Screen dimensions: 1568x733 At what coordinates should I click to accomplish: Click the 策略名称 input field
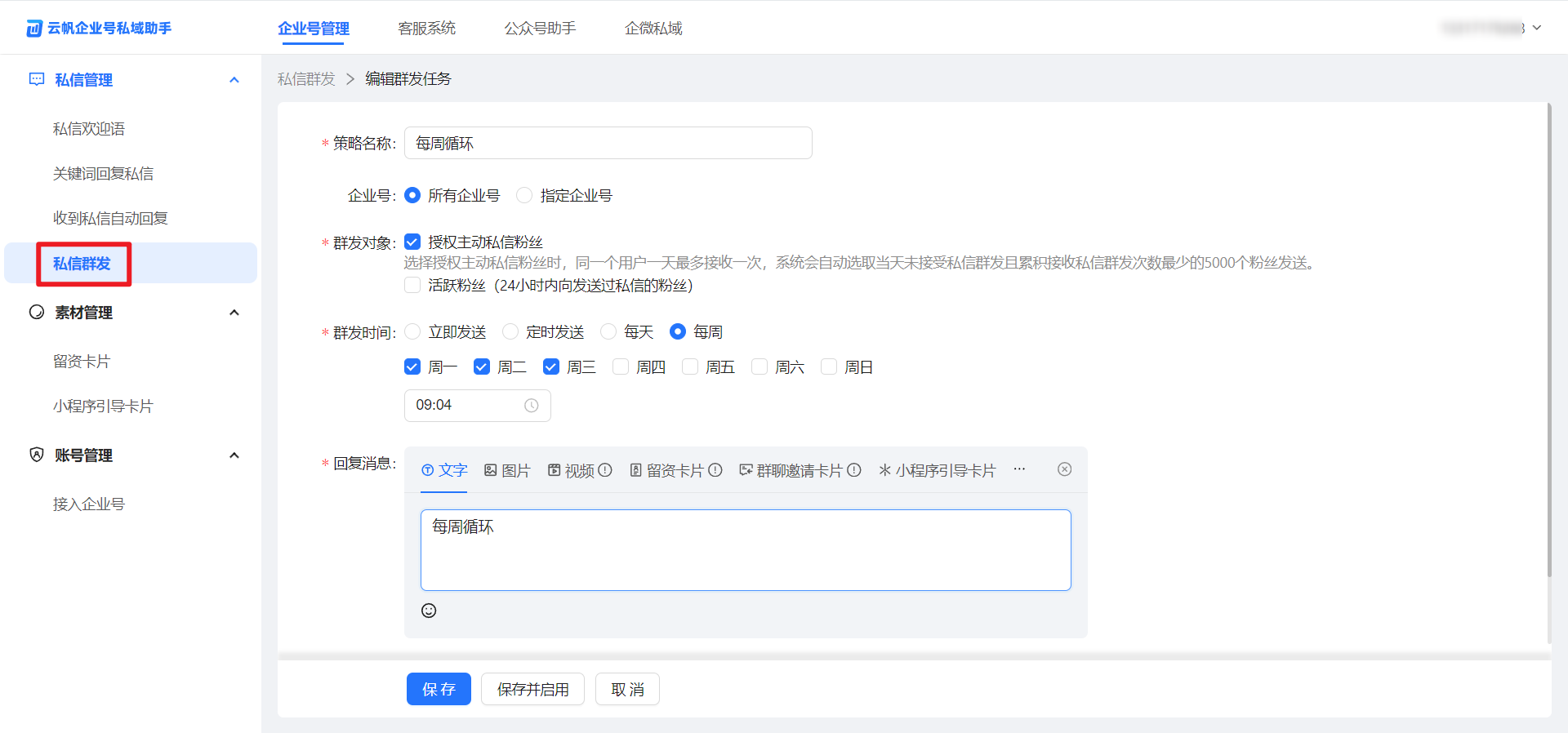608,143
